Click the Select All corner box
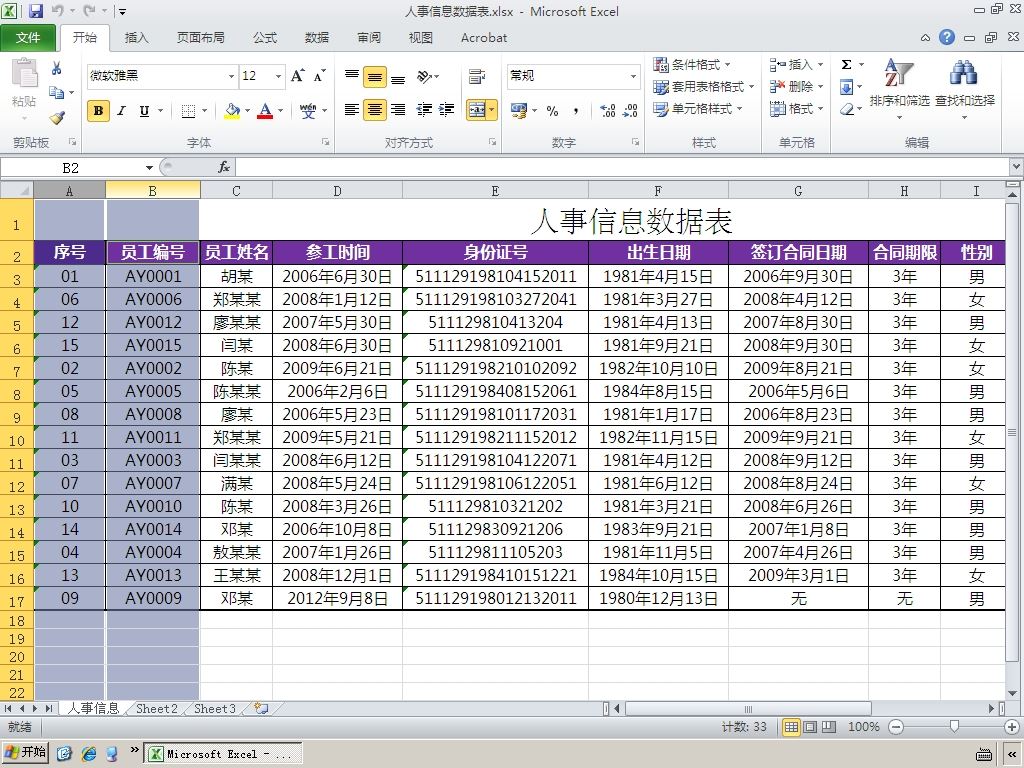 click(x=16, y=190)
